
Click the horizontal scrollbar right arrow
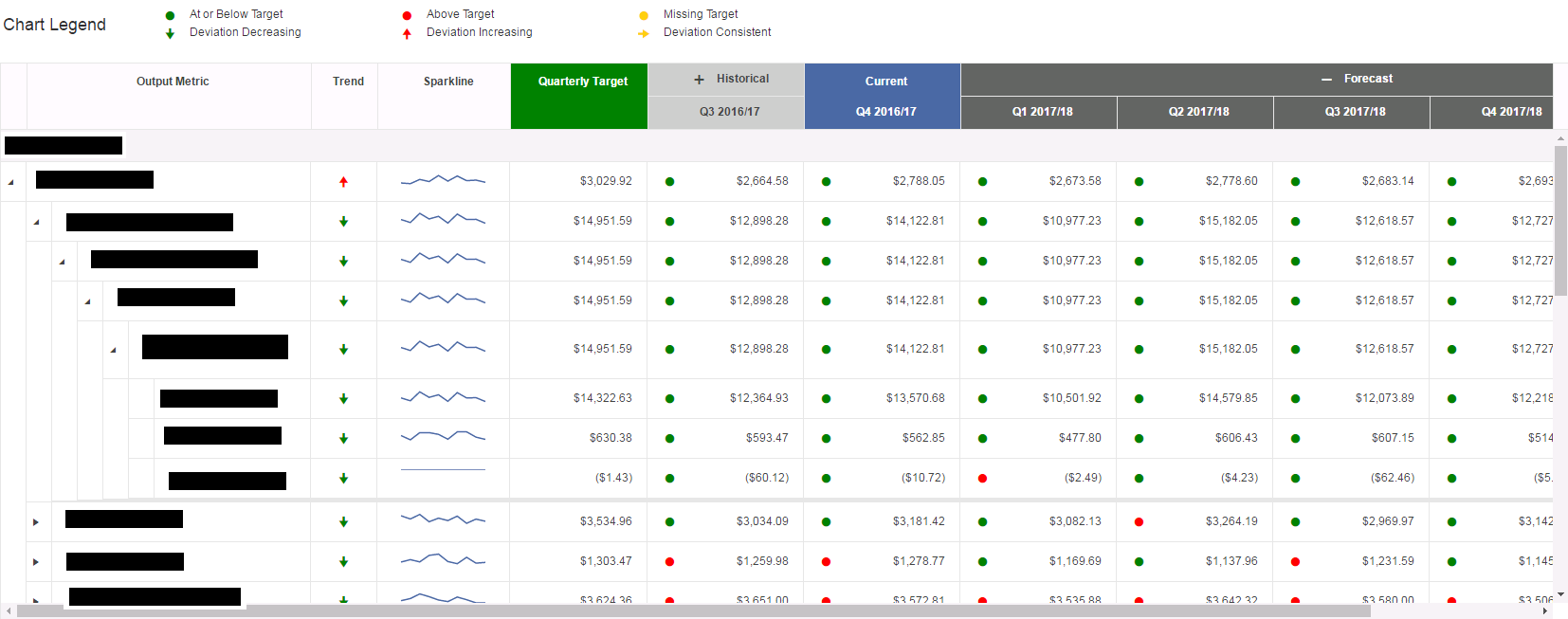[x=1544, y=611]
